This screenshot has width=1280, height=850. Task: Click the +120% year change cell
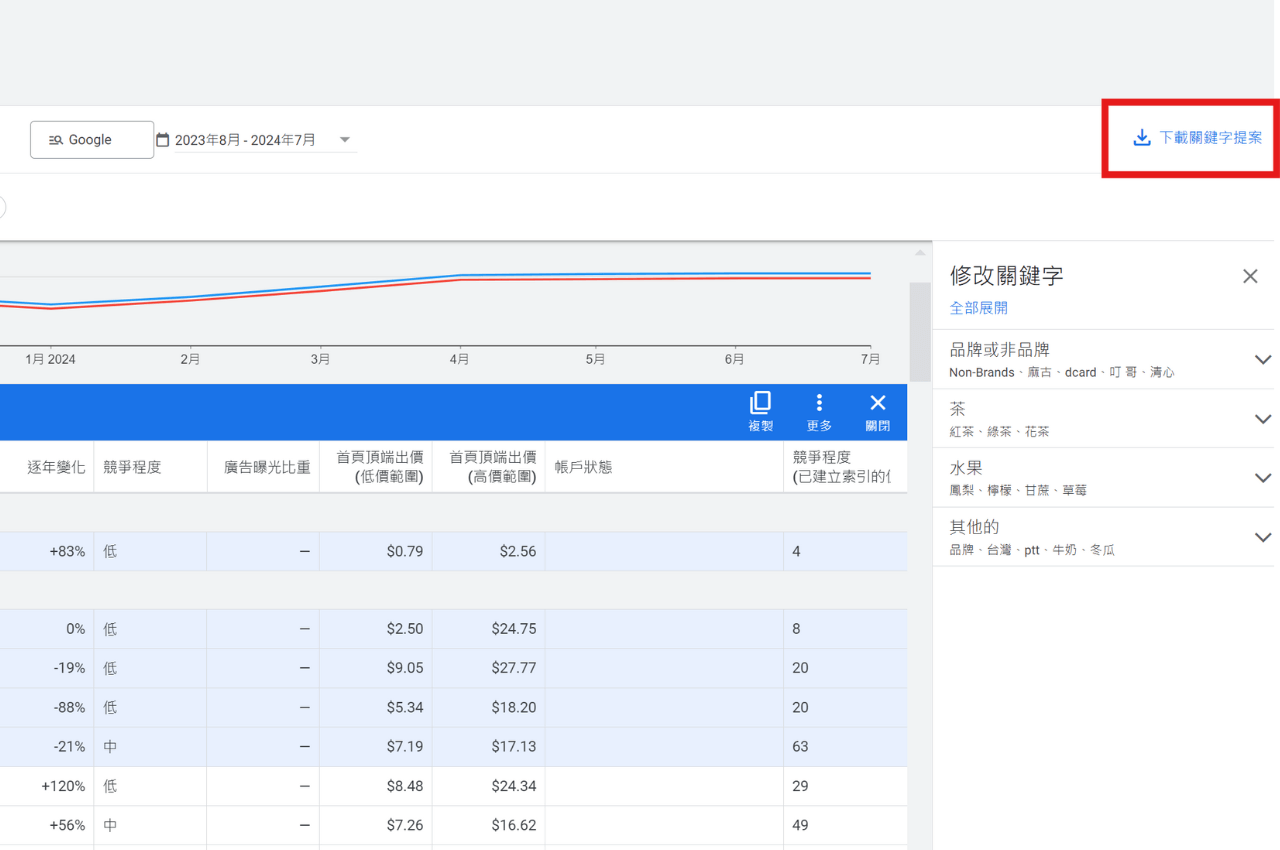tap(63, 786)
